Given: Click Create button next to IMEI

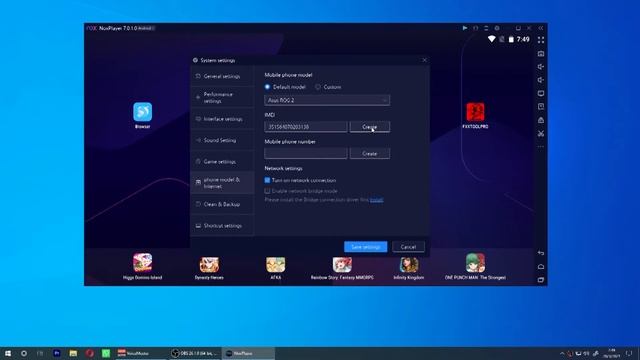Looking at the screenshot, I should tap(369, 127).
